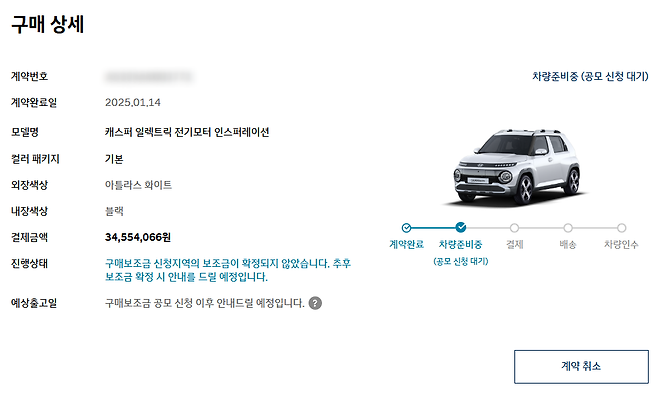Select the 결제 step circle
The height and width of the screenshot is (411, 658).
(514, 228)
